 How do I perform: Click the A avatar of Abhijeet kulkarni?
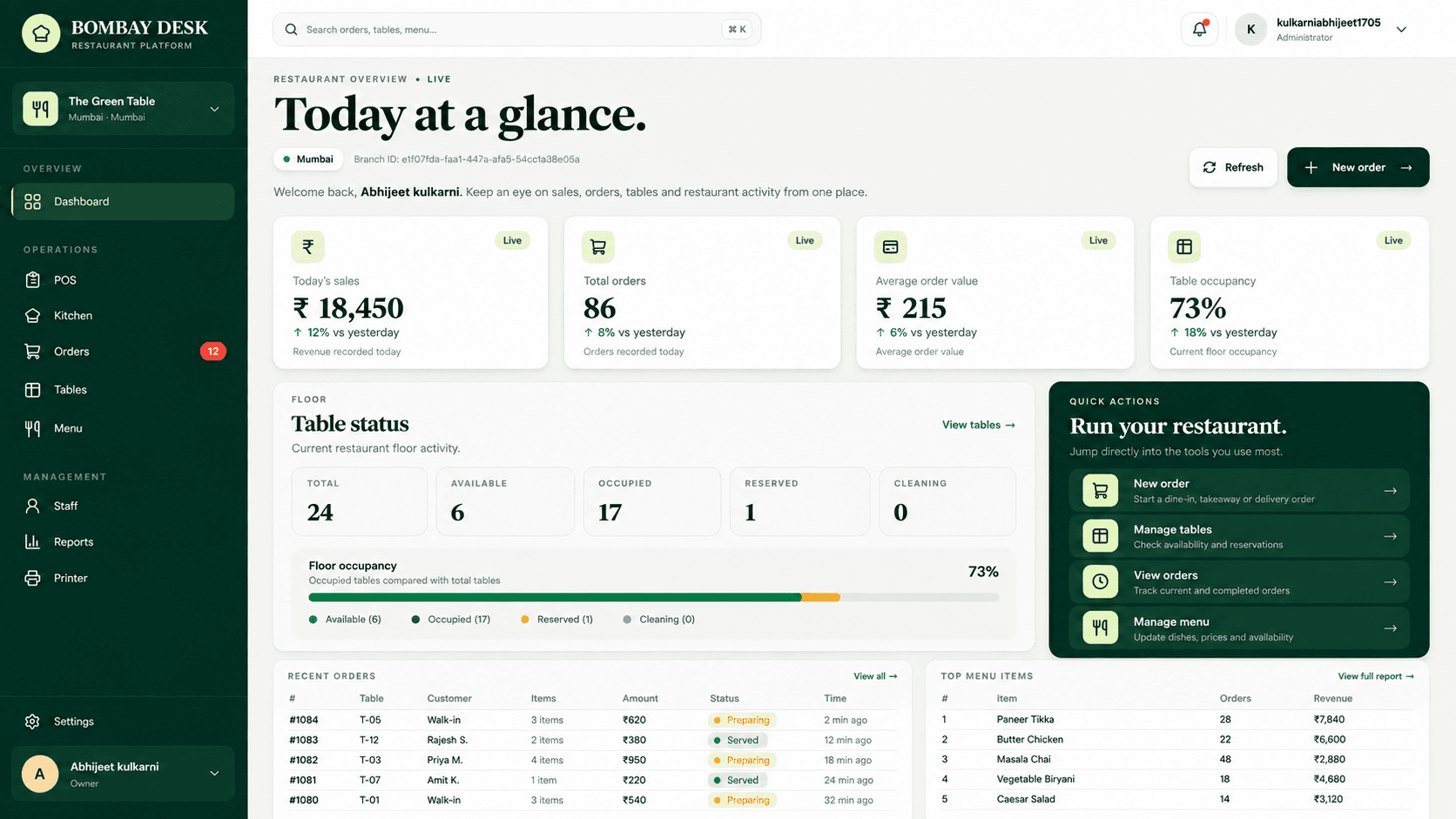pyautogui.click(x=39, y=774)
